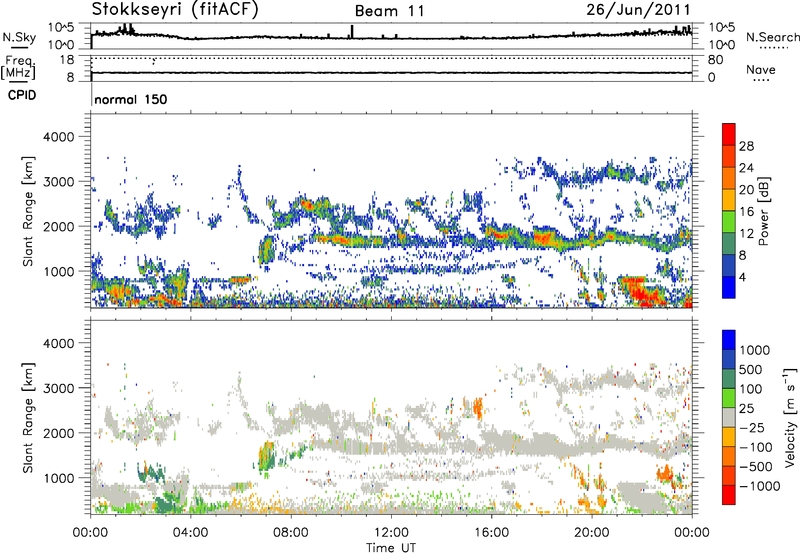Click the 16:00 time tick label
The width and height of the screenshot is (800, 554).
tap(491, 532)
